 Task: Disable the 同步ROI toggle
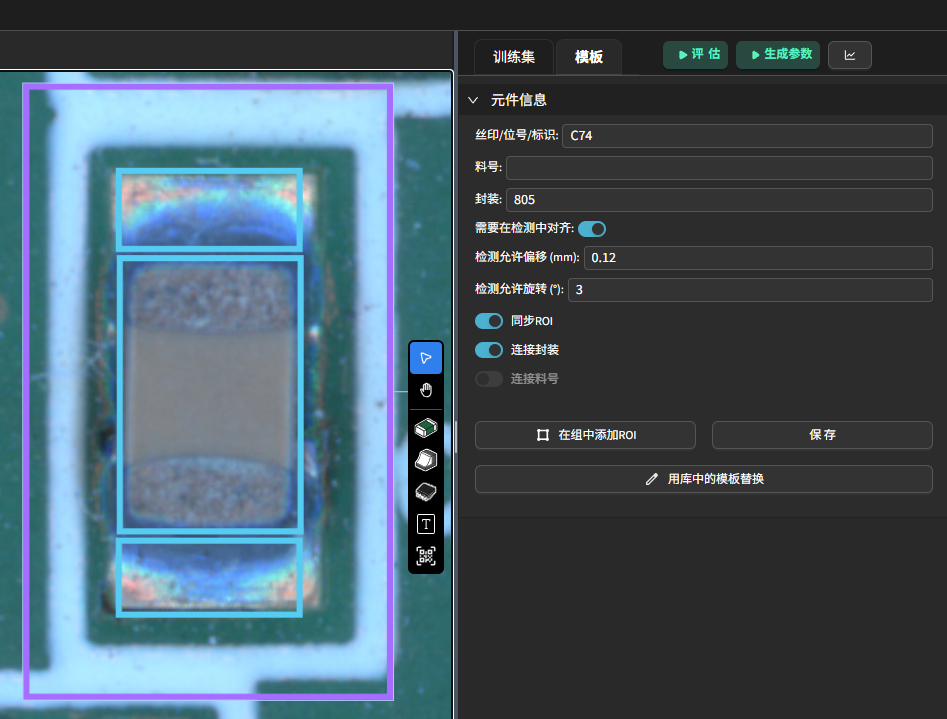pyautogui.click(x=489, y=321)
